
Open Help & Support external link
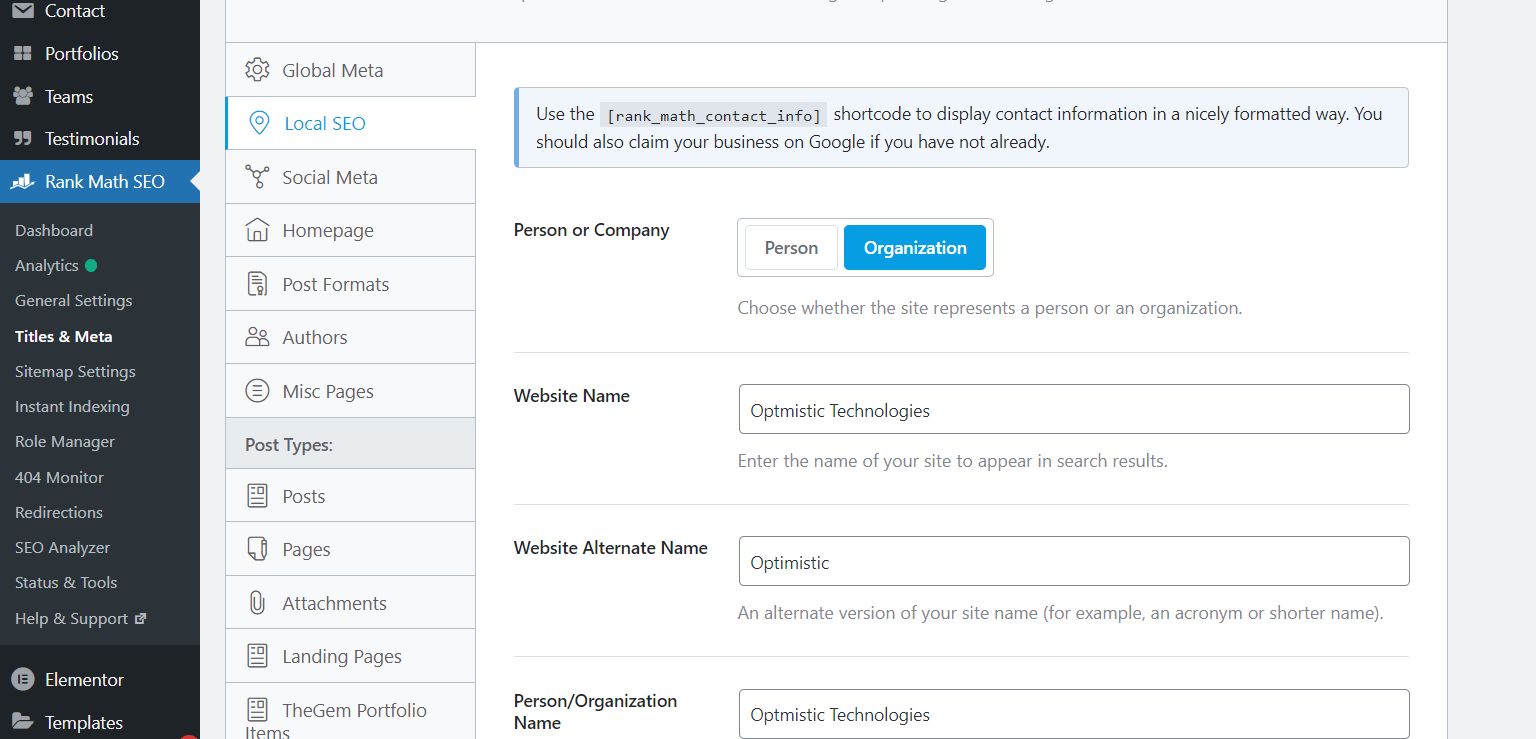(x=80, y=618)
